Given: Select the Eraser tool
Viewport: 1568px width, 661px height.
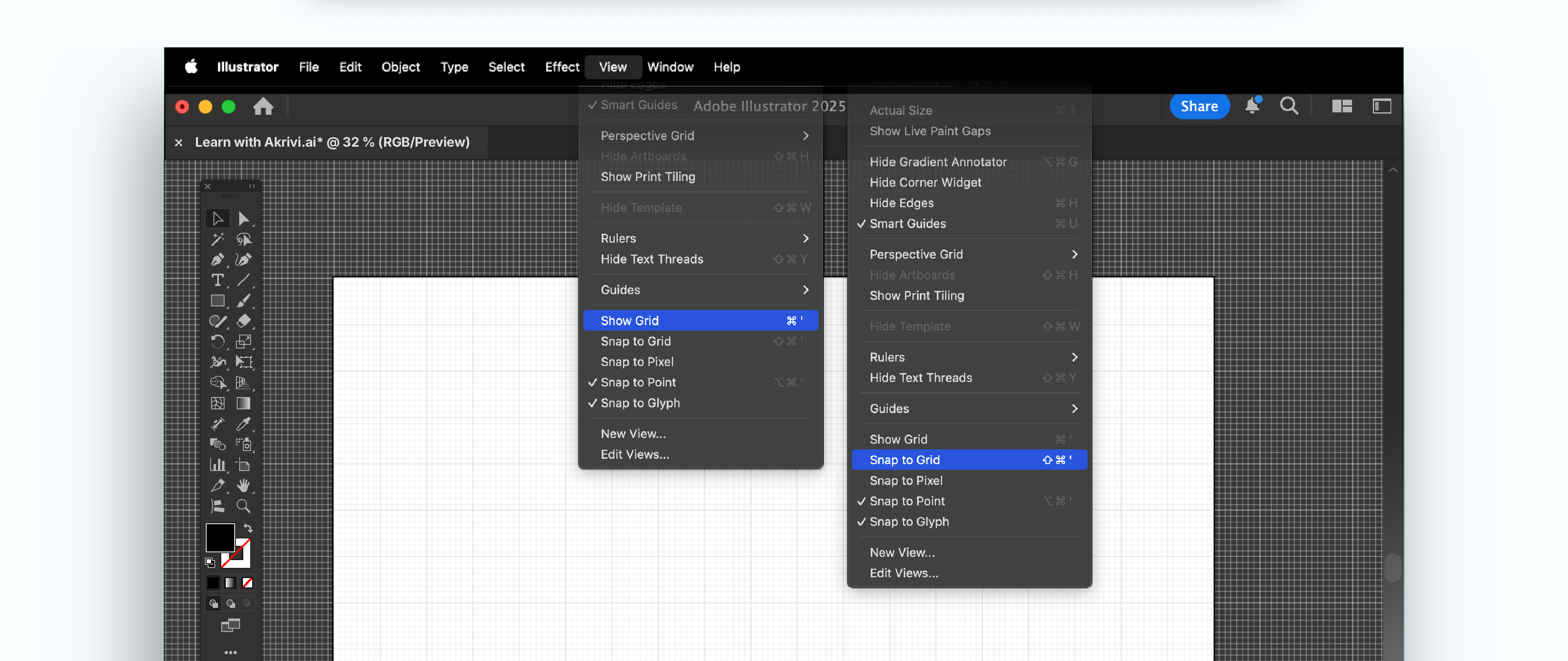Looking at the screenshot, I should coord(243,321).
